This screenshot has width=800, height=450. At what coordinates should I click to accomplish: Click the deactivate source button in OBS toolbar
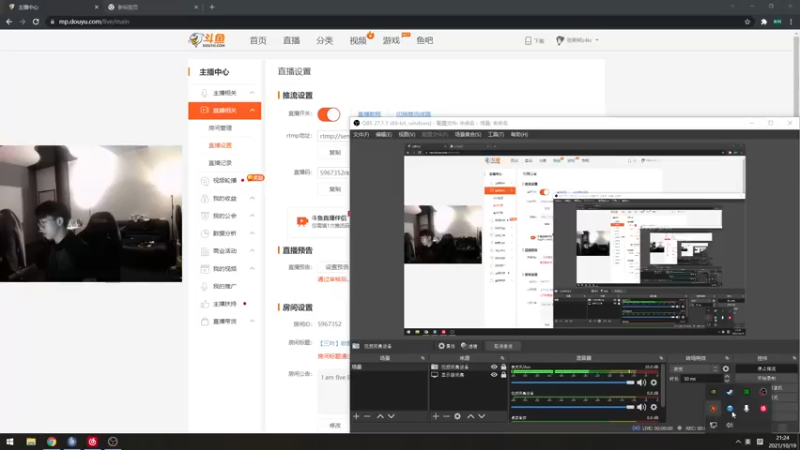503,346
